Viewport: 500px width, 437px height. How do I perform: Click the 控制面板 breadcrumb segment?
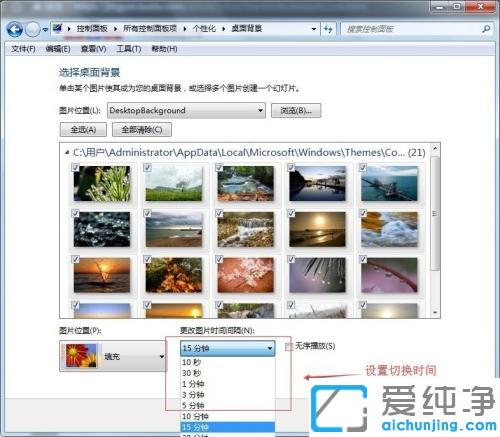pyautogui.click(x=92, y=29)
